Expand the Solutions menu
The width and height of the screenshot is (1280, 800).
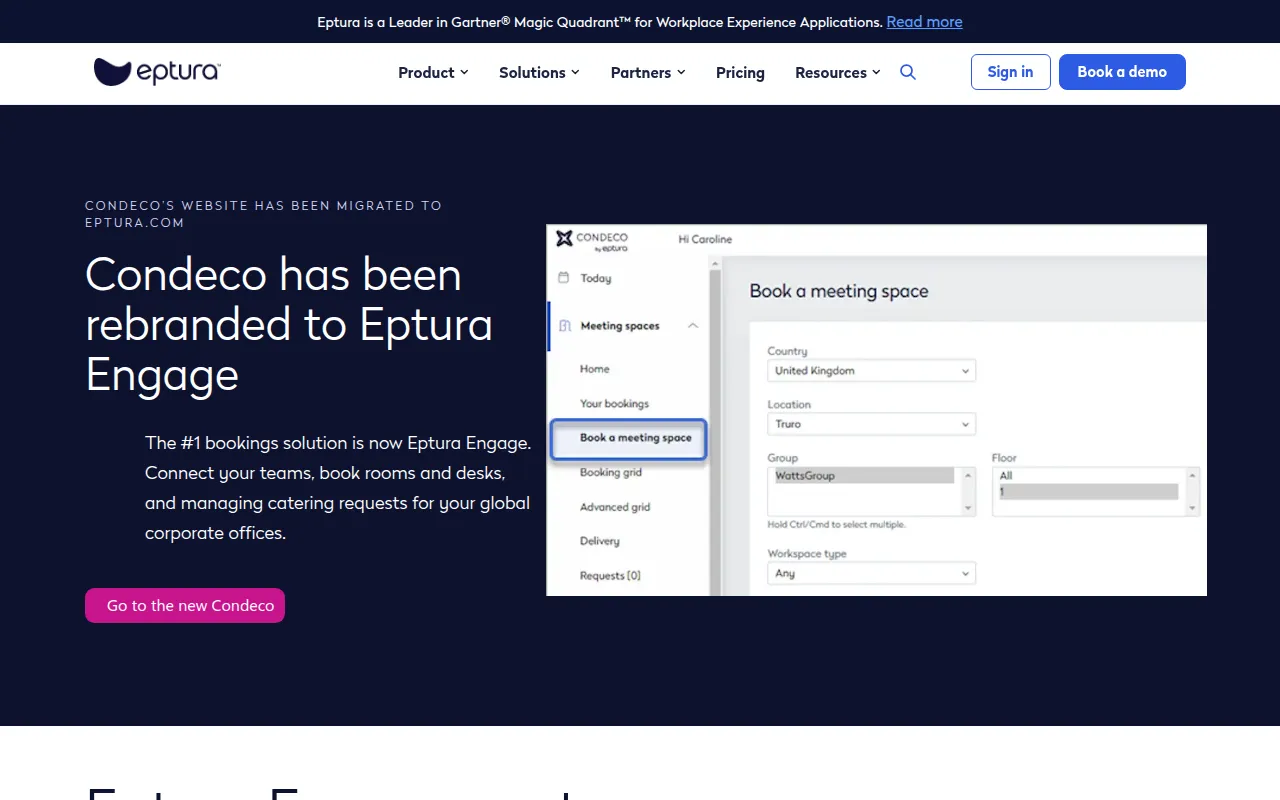[539, 72]
